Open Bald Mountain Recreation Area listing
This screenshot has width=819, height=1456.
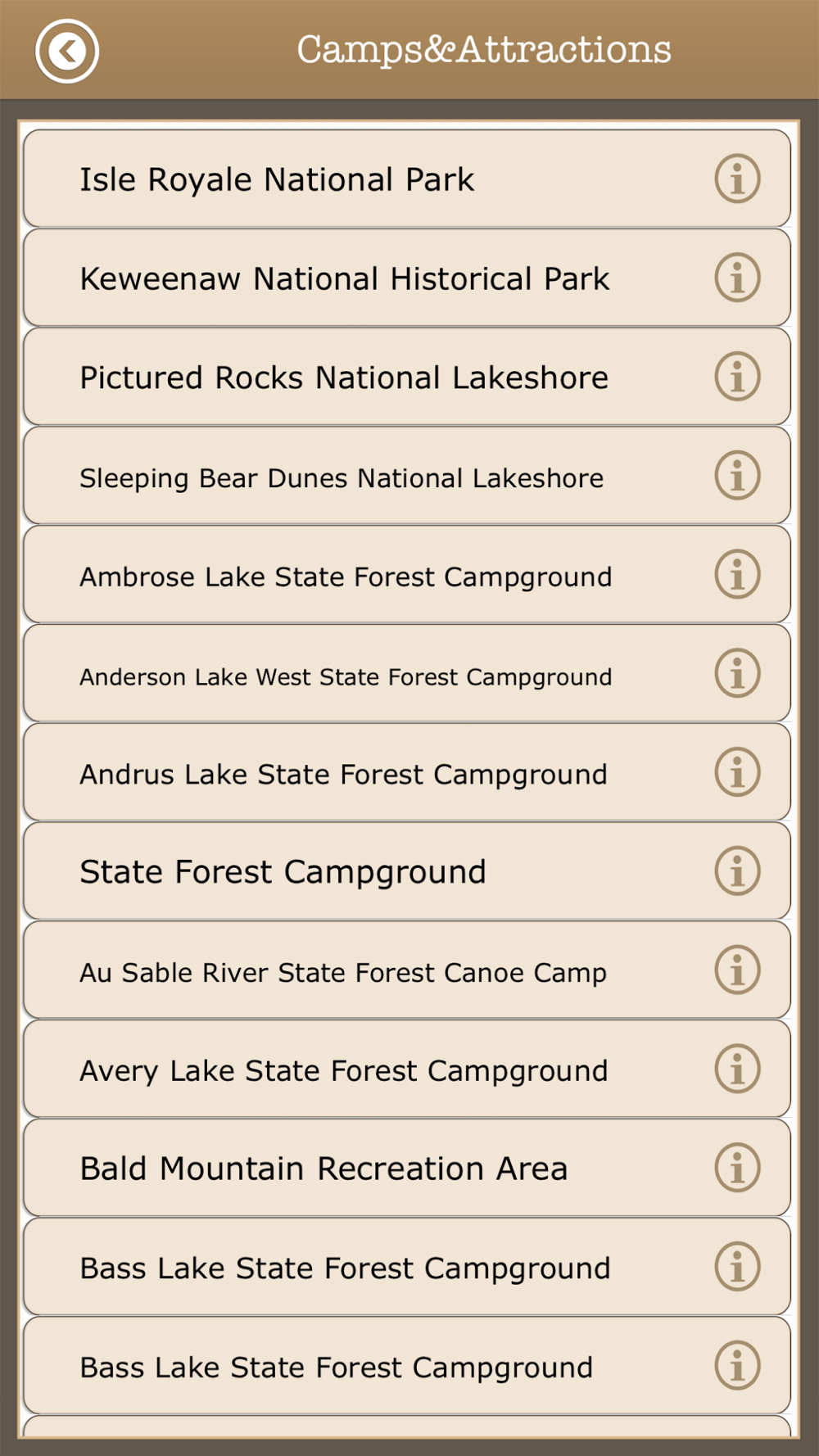click(407, 1168)
